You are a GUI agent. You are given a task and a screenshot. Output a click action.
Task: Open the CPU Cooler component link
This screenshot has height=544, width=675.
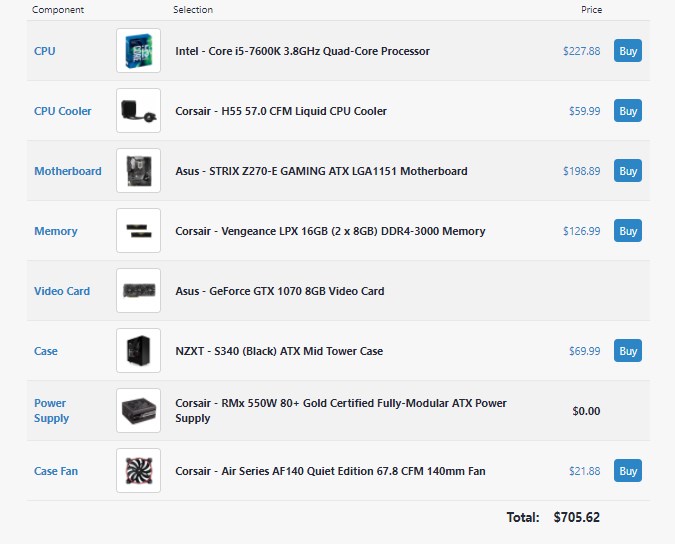pos(62,111)
